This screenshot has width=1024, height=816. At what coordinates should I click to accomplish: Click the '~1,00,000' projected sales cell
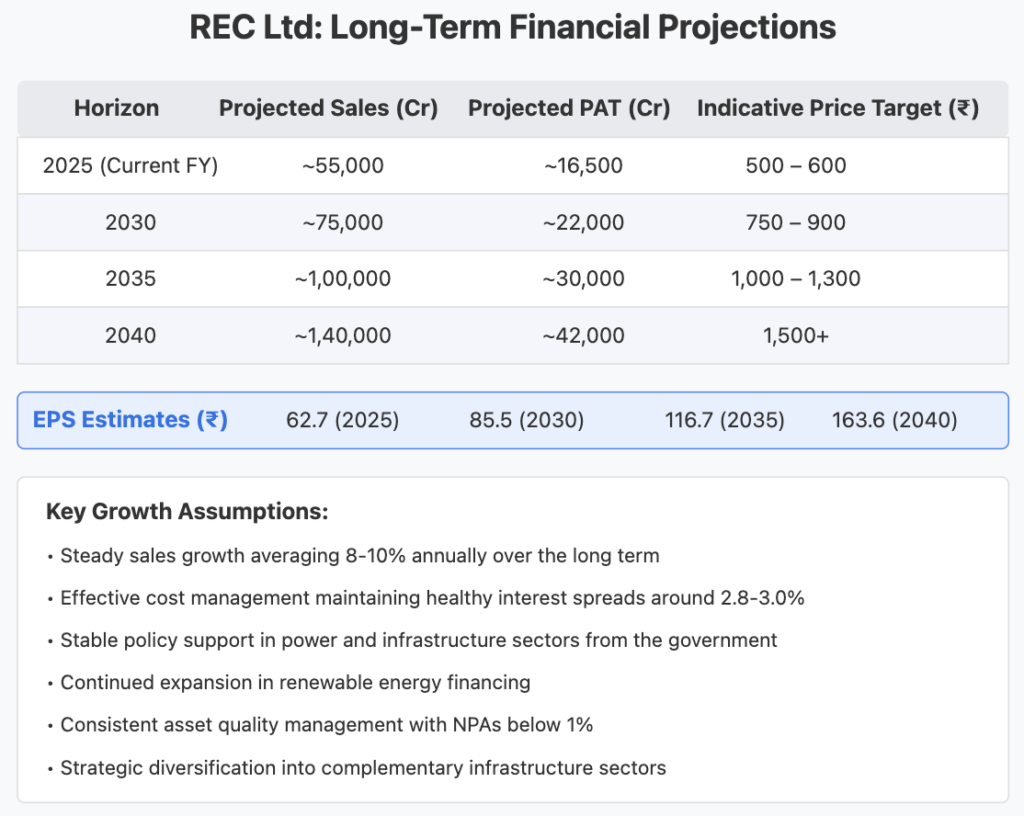(x=343, y=279)
